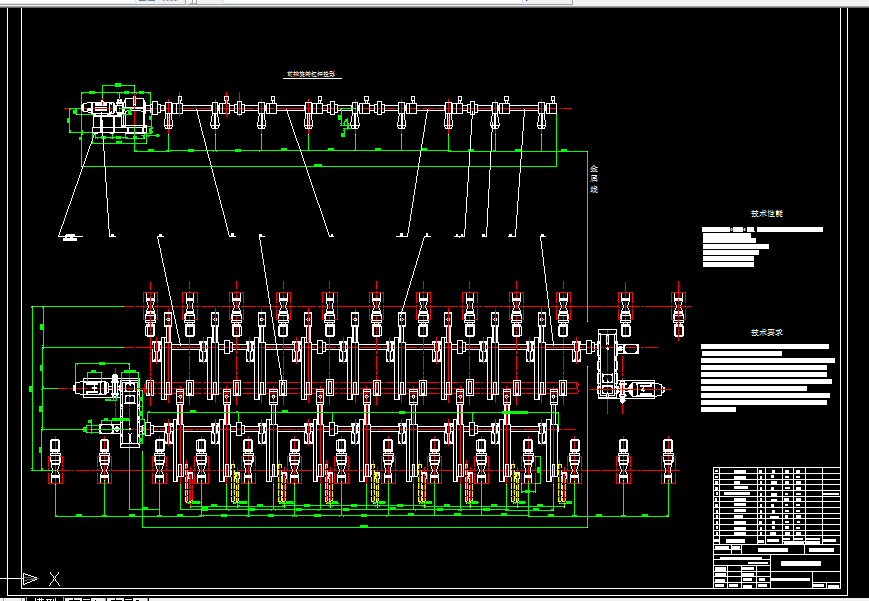Select the green valve symbol in top view
Viewport: 869px width, 601px height.
[x=345, y=123]
